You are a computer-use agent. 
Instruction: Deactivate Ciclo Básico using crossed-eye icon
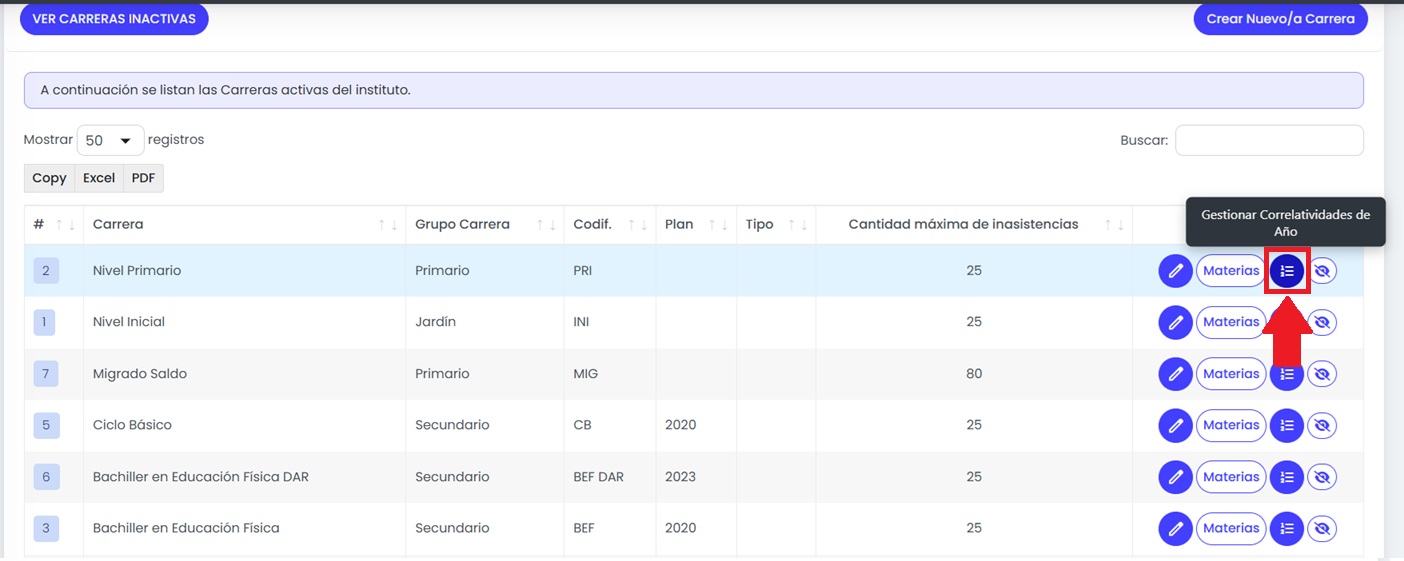tap(1322, 425)
